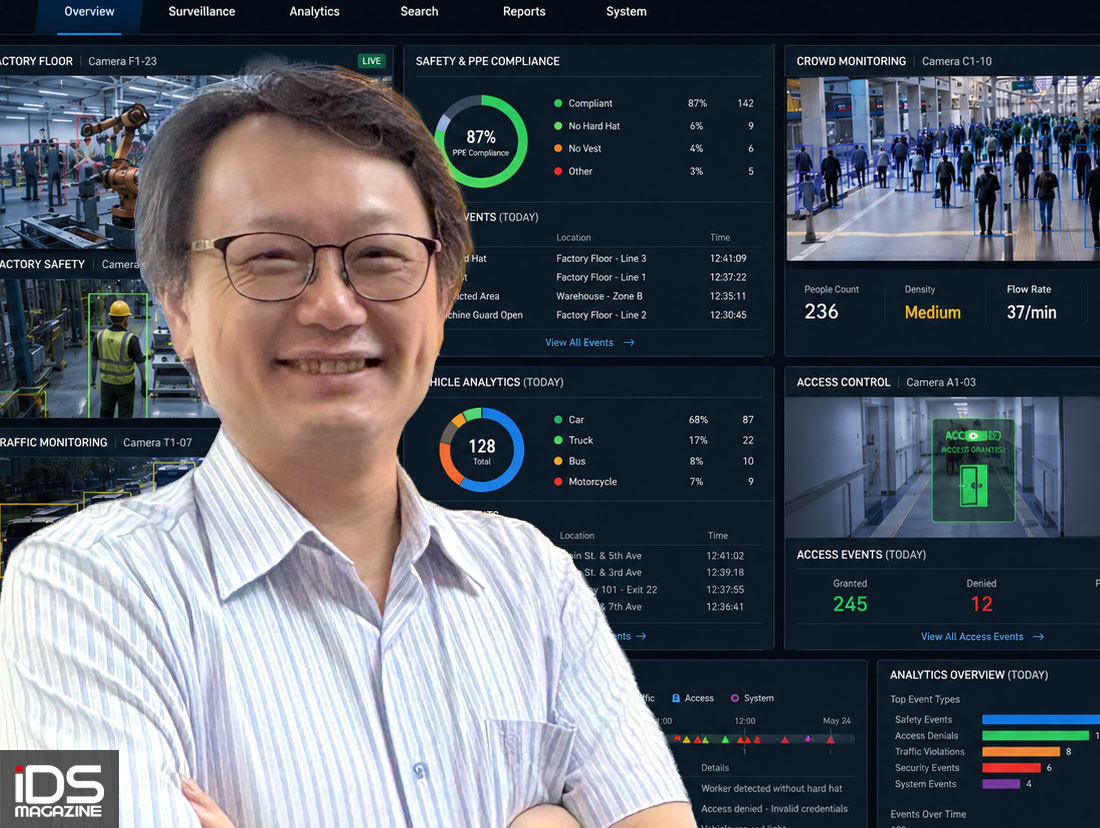The height and width of the screenshot is (828, 1100).
Task: Click 'Access denied - Invalid credentials' detail
Action: (x=774, y=809)
